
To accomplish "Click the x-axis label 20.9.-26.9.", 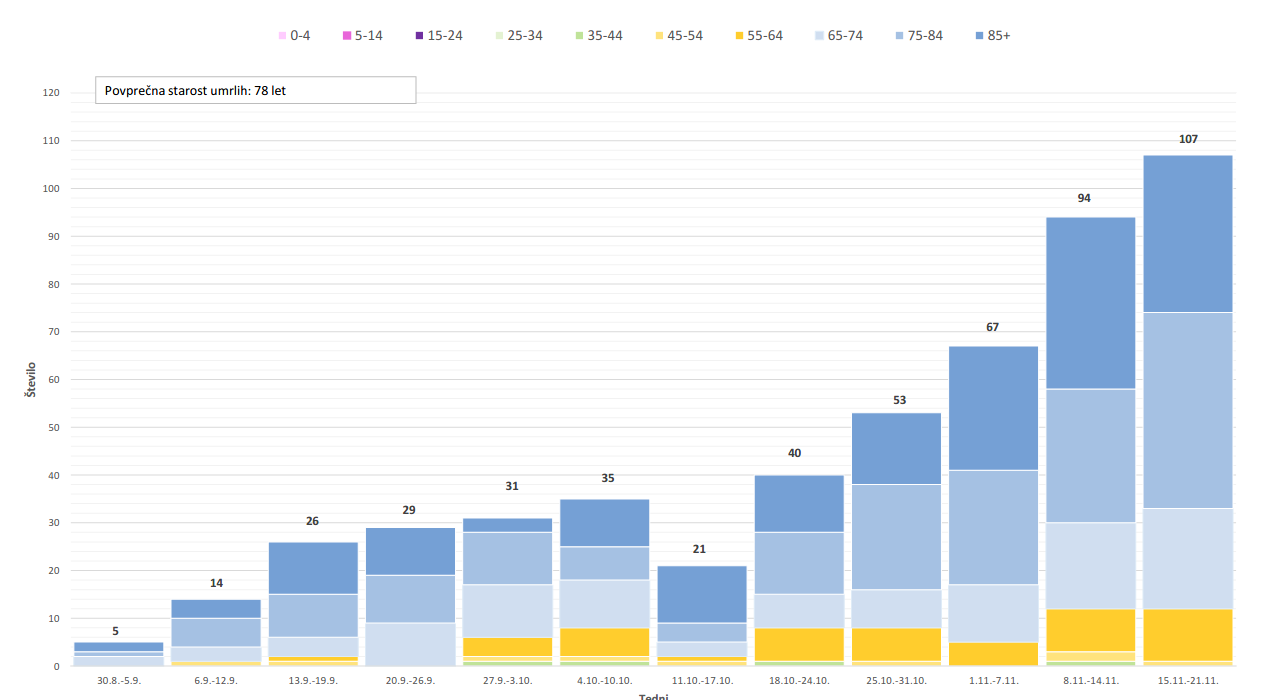I will pos(410,680).
